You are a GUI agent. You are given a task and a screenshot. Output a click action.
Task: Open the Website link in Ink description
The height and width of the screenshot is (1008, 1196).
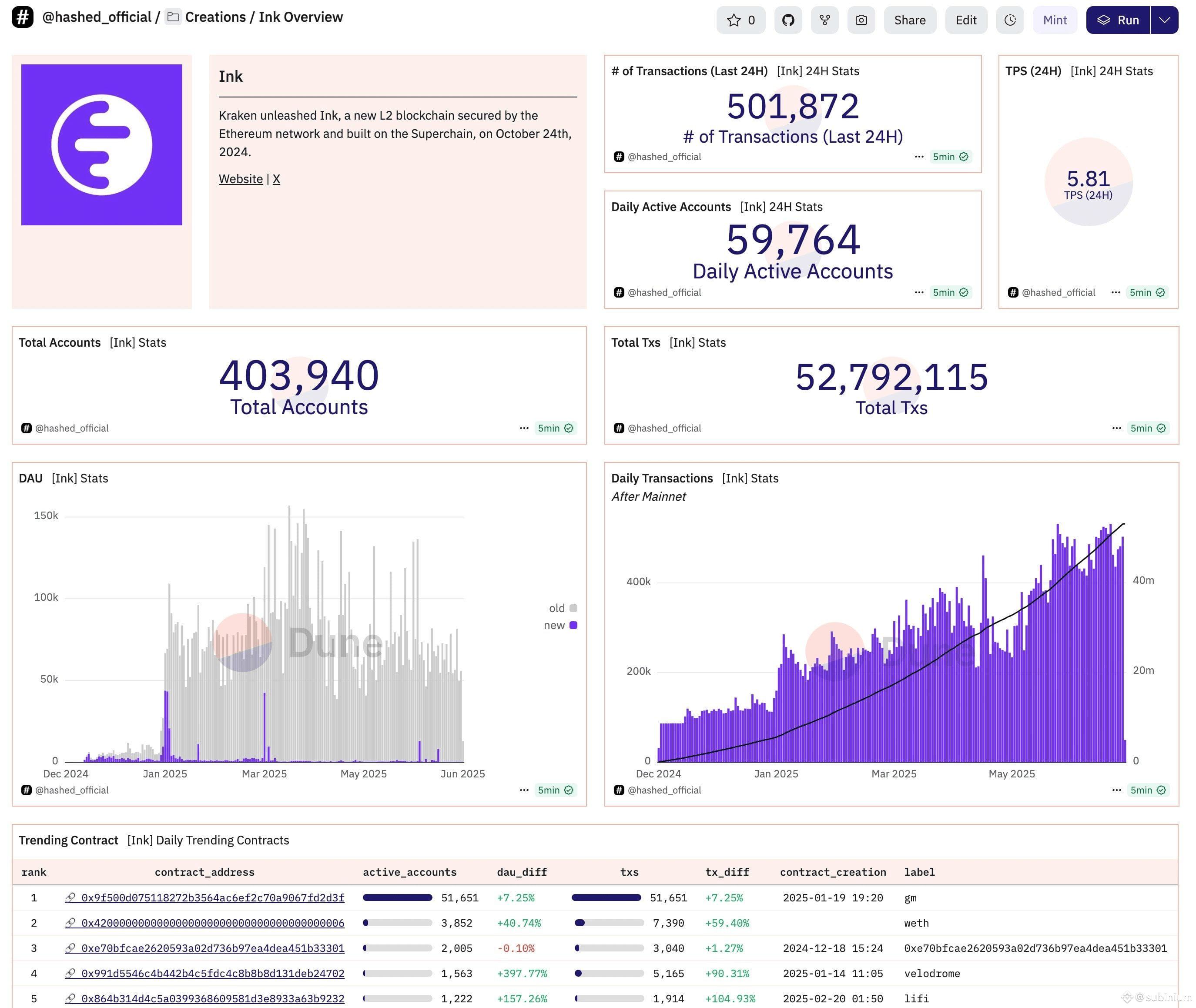[241, 179]
